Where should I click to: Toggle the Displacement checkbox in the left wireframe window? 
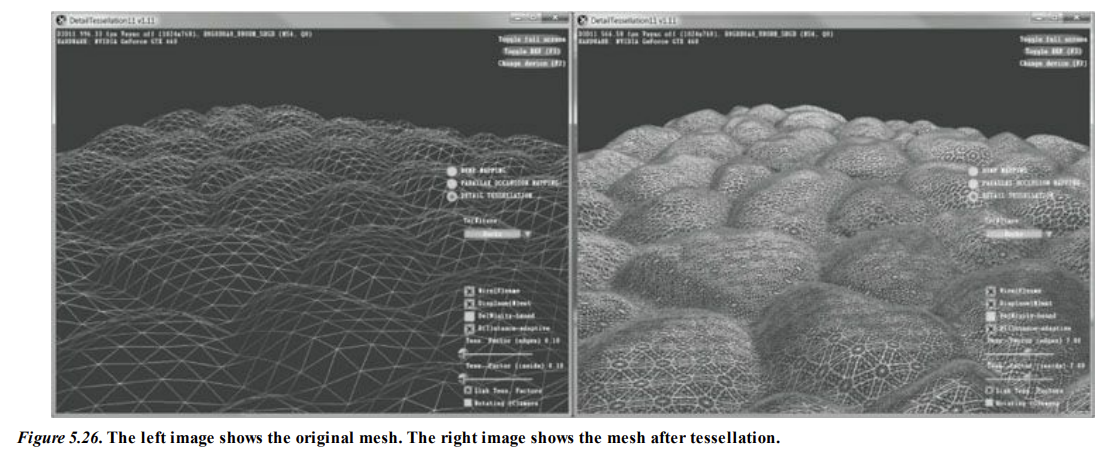[469, 303]
